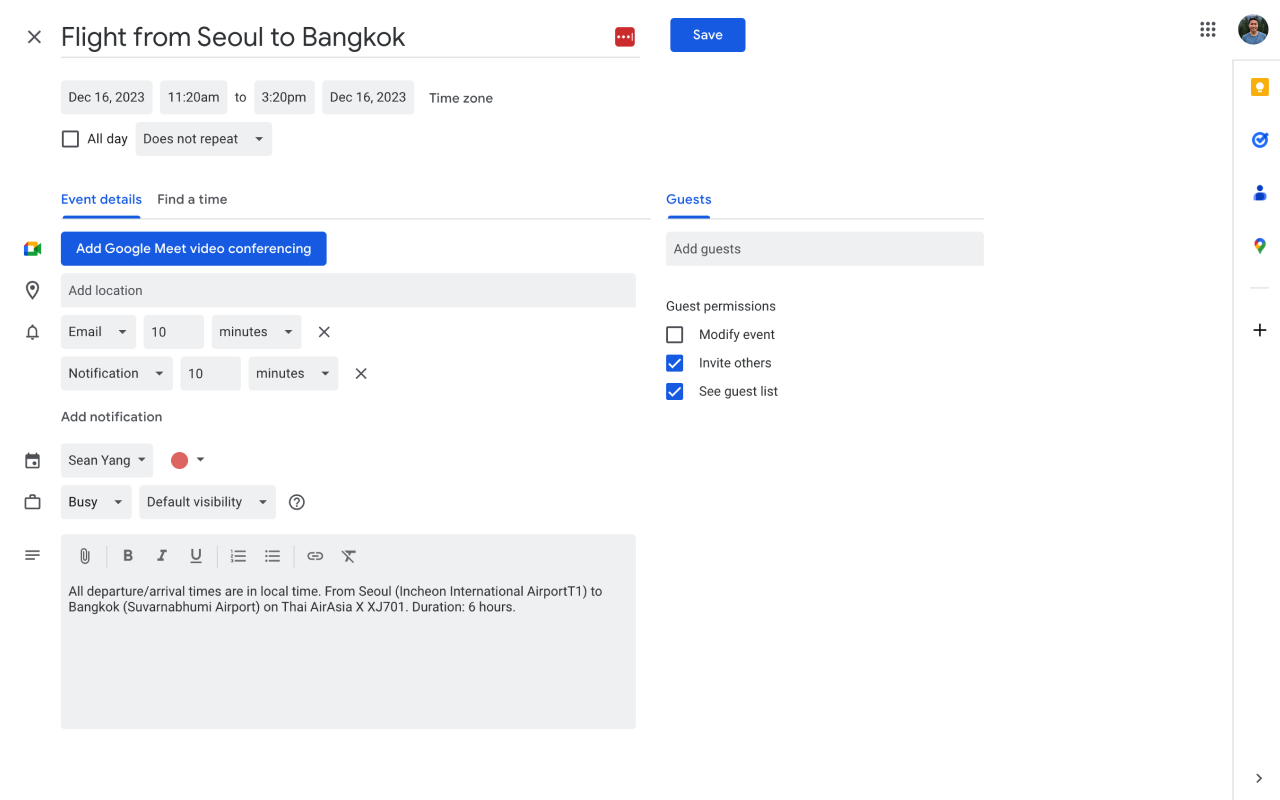The width and height of the screenshot is (1280, 800).
Task: Change Busy to another availability option
Action: click(x=95, y=501)
